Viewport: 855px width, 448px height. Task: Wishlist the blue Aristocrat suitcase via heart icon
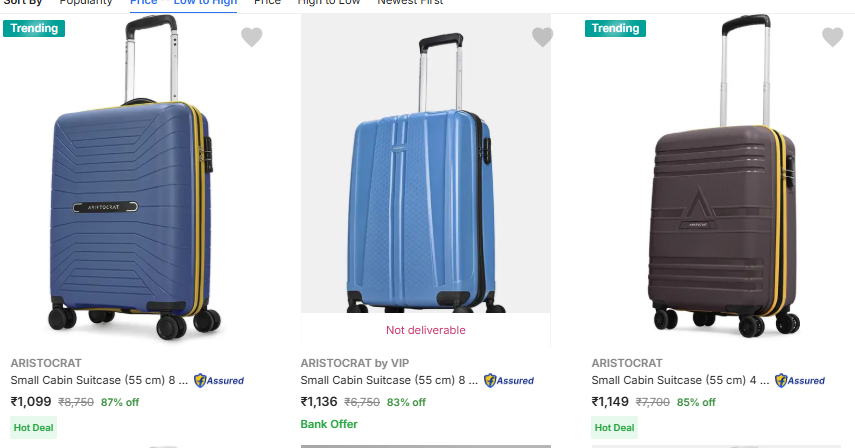[x=252, y=37]
